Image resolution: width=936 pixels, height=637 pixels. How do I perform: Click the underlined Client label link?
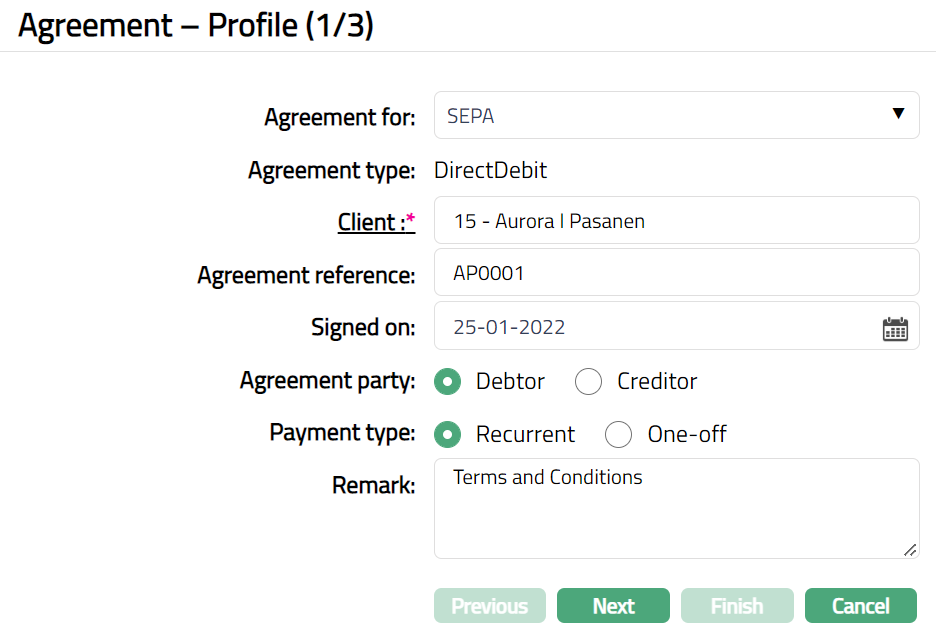point(372,222)
